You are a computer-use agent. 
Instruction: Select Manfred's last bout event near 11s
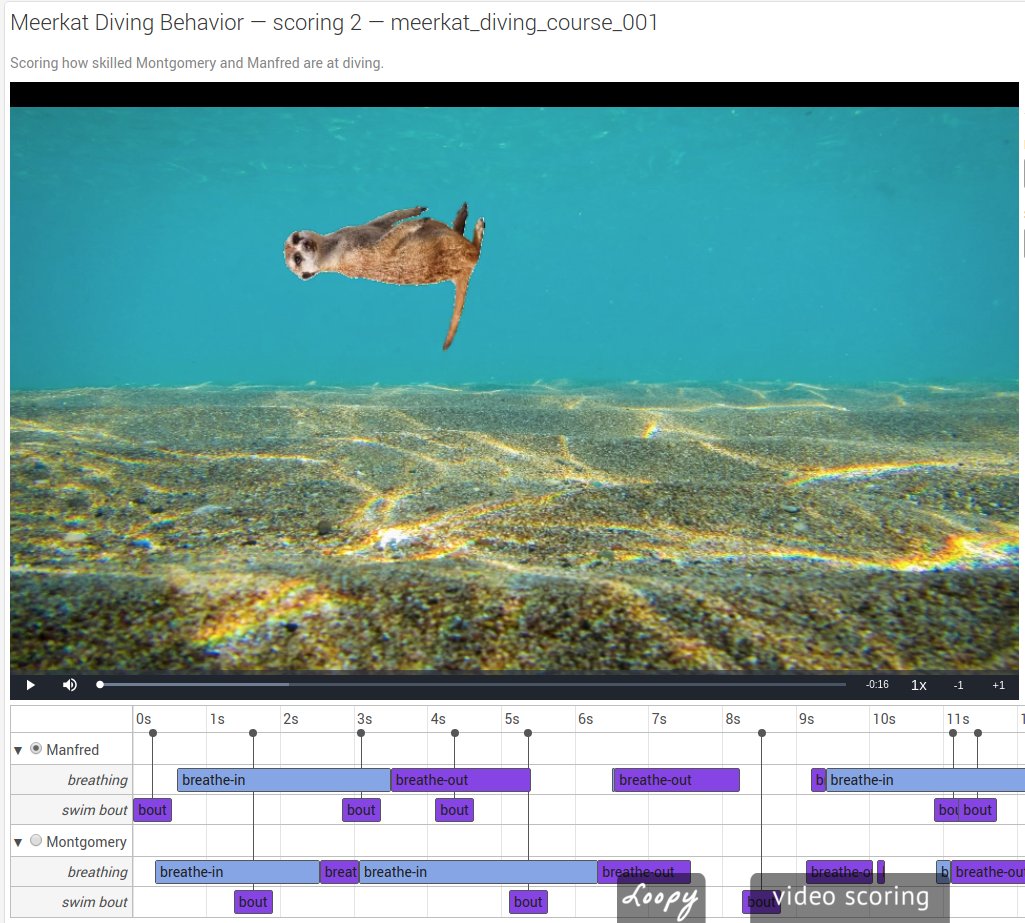(x=977, y=810)
